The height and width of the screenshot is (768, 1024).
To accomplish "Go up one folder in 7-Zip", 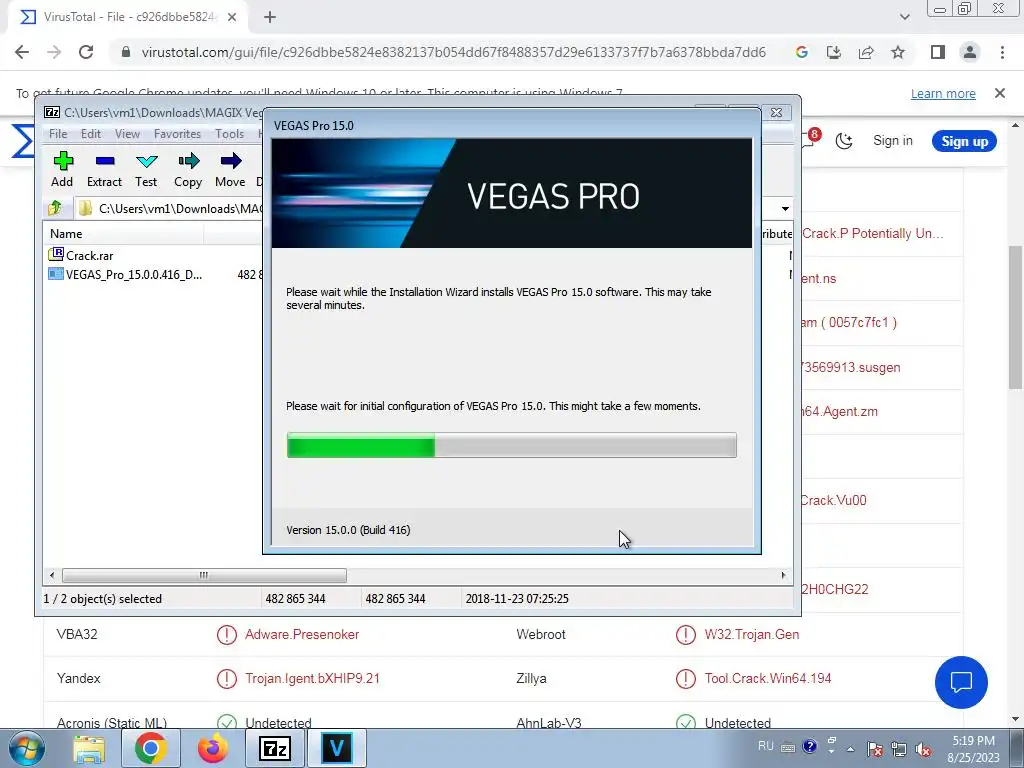I will pyautogui.click(x=55, y=208).
